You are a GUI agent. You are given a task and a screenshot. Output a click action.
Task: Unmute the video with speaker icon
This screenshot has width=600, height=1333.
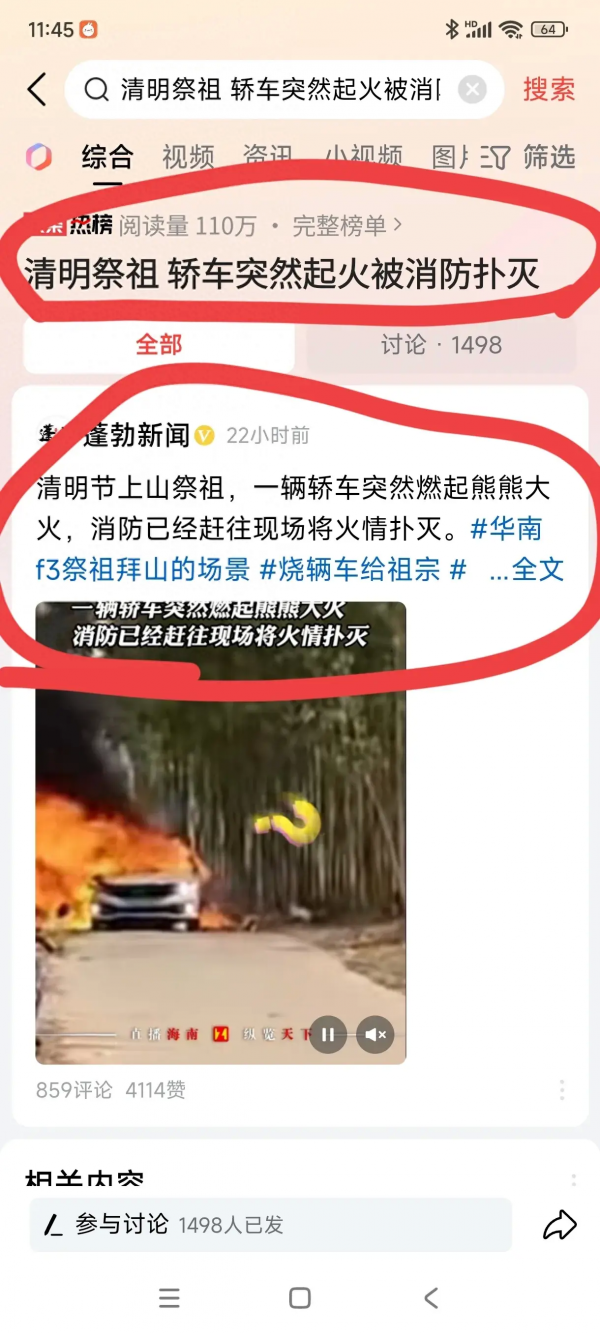(x=376, y=1035)
